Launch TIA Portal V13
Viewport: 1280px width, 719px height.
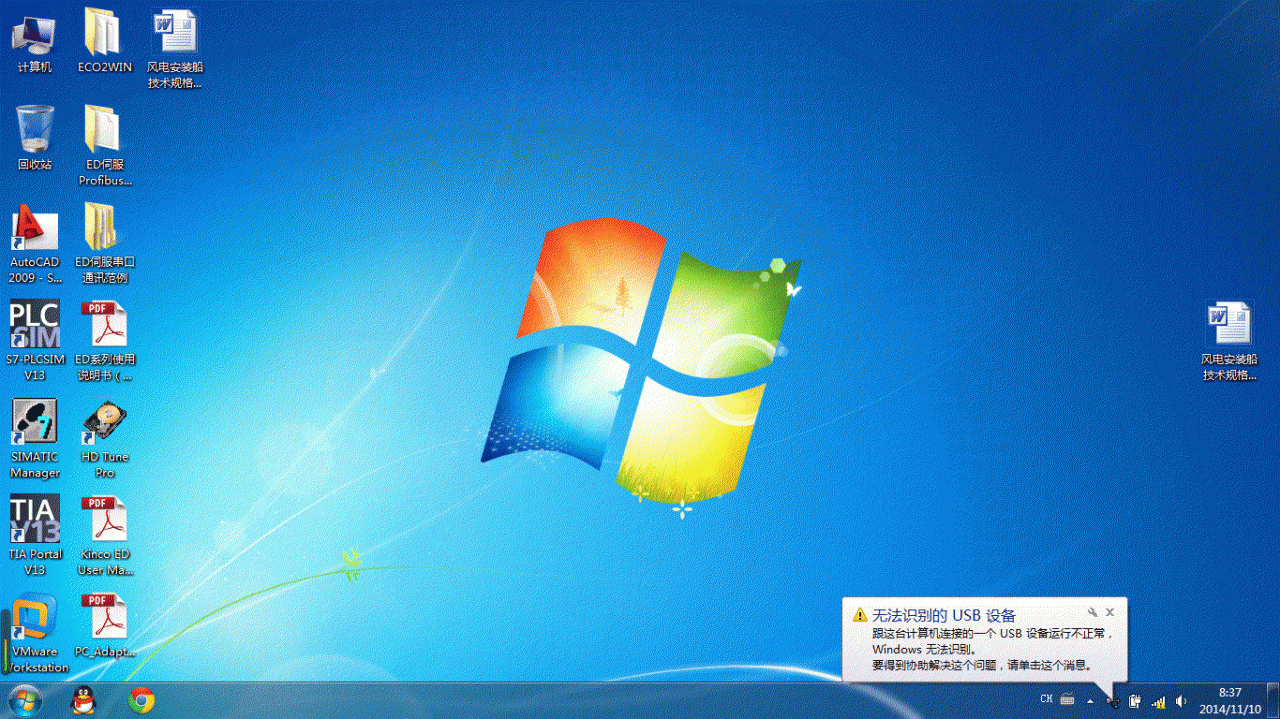coord(34,536)
